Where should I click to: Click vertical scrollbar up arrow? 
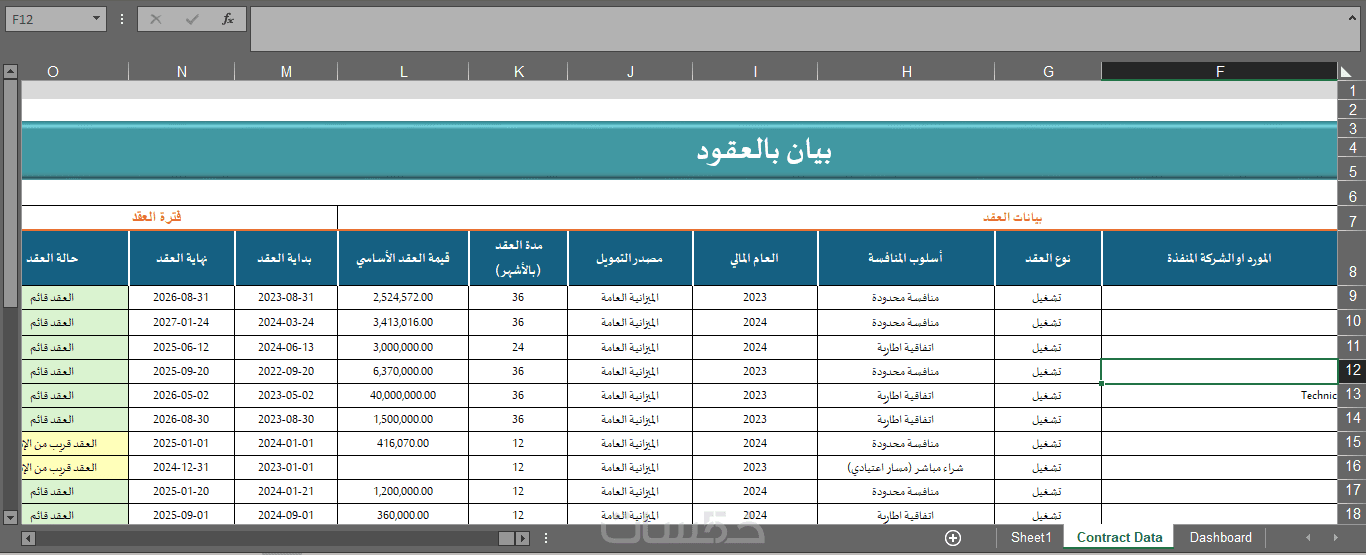[x=10, y=71]
